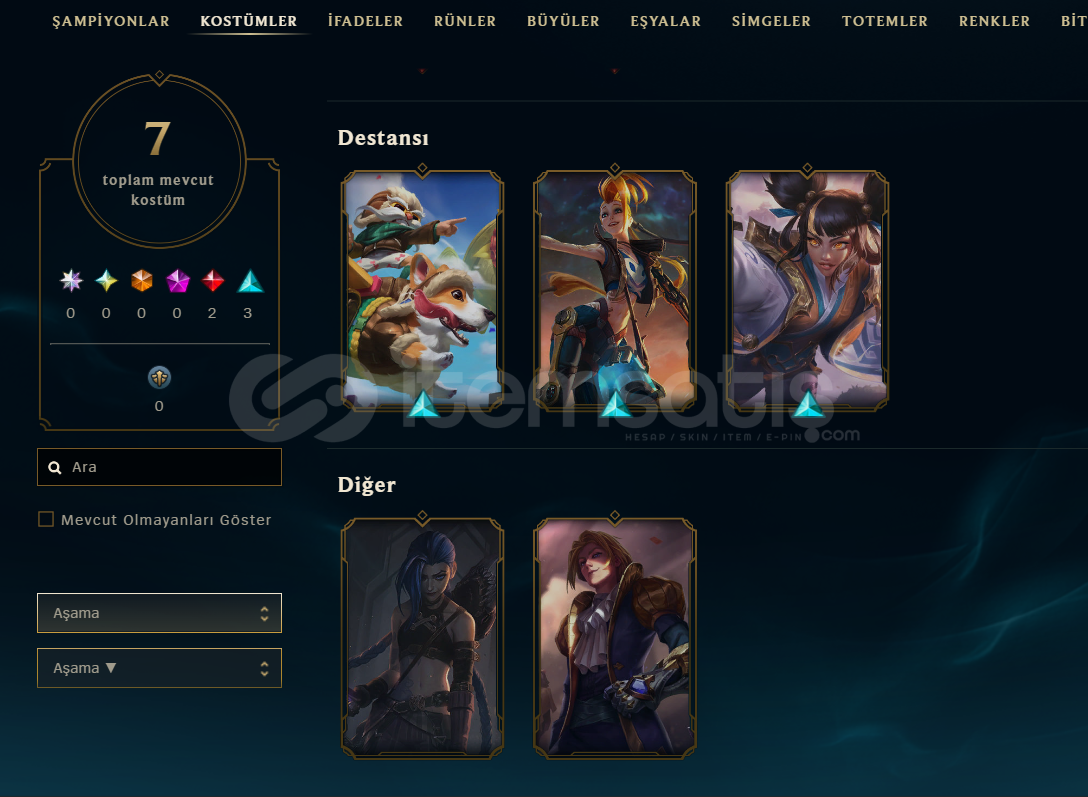Click the red Epic rarity gem icon
Image resolution: width=1088 pixels, height=797 pixels.
click(212, 281)
